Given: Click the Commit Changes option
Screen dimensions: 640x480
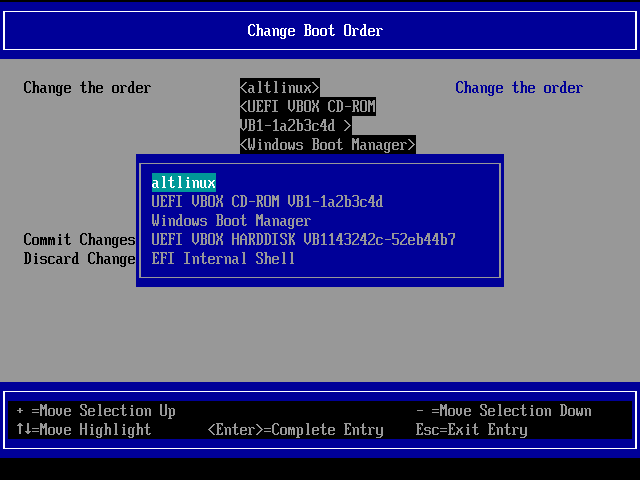Looking at the screenshot, I should 79,240.
